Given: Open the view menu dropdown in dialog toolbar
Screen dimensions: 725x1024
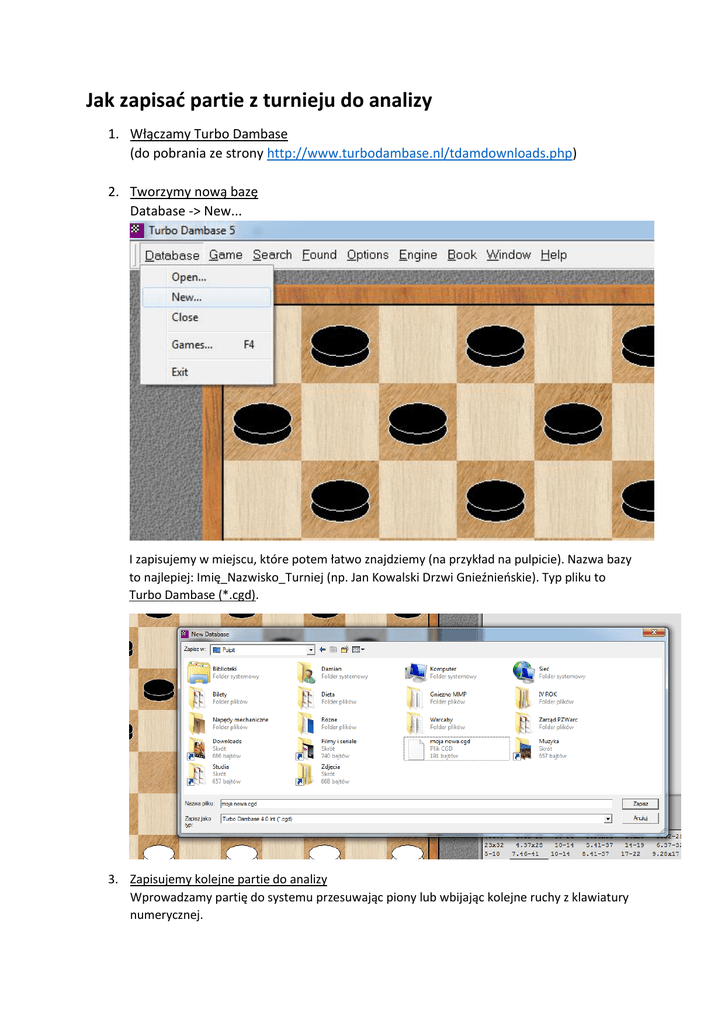Looking at the screenshot, I should [359, 649].
